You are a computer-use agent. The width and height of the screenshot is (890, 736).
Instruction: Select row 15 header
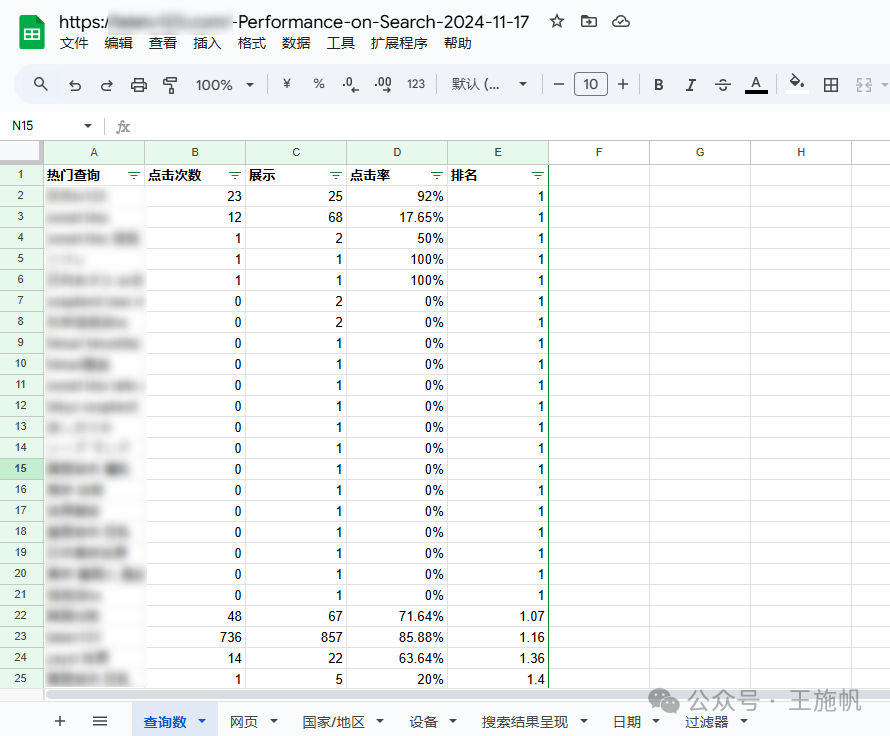(x=21, y=469)
